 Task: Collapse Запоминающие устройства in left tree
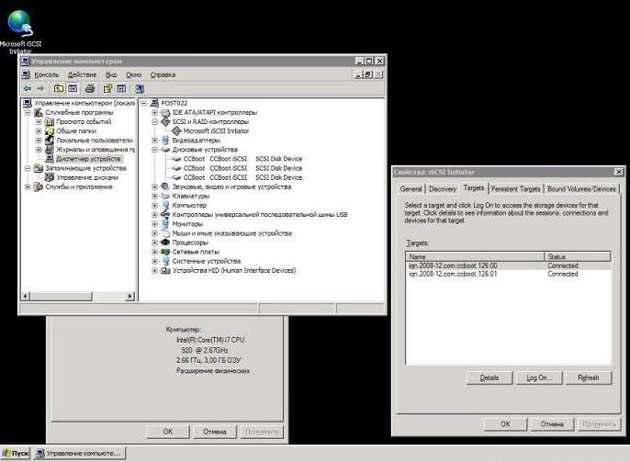coord(28,168)
